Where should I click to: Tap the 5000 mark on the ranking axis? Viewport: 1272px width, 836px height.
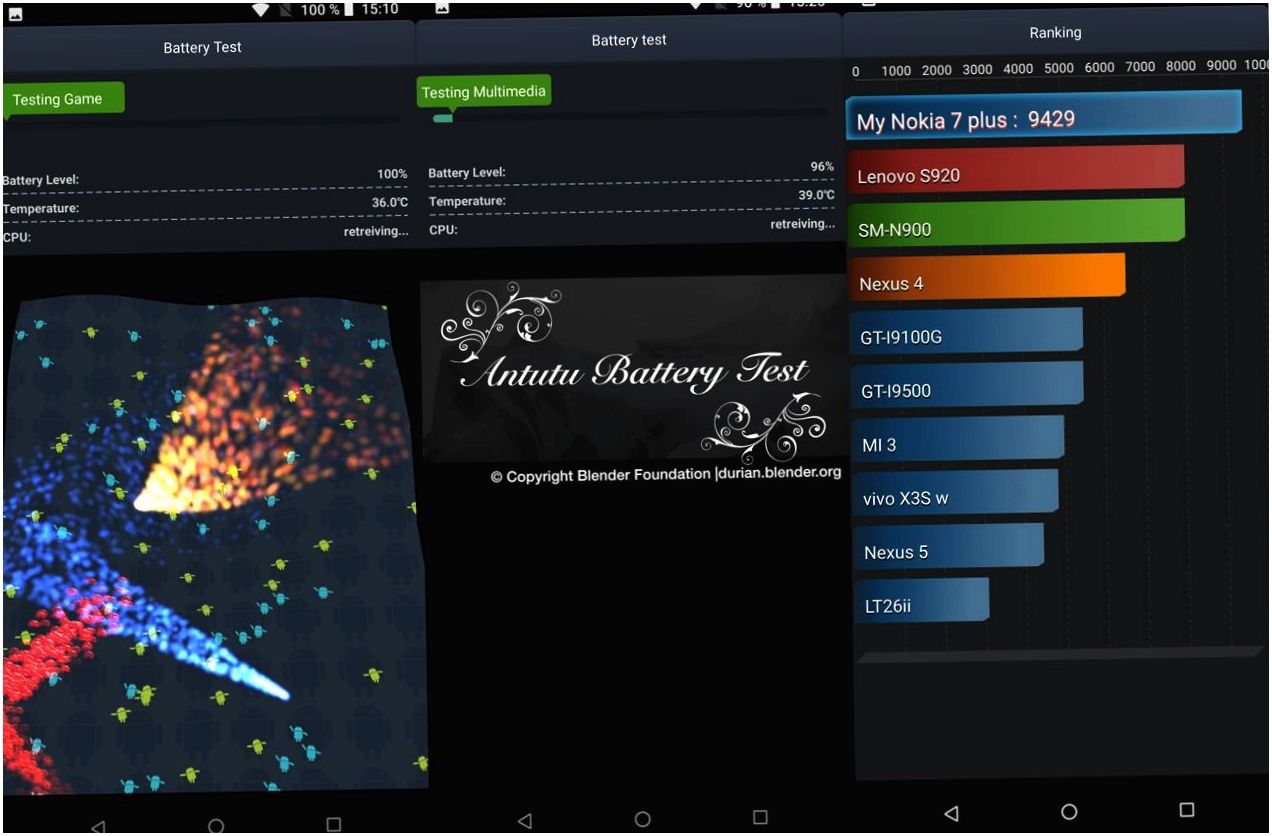pos(1058,69)
